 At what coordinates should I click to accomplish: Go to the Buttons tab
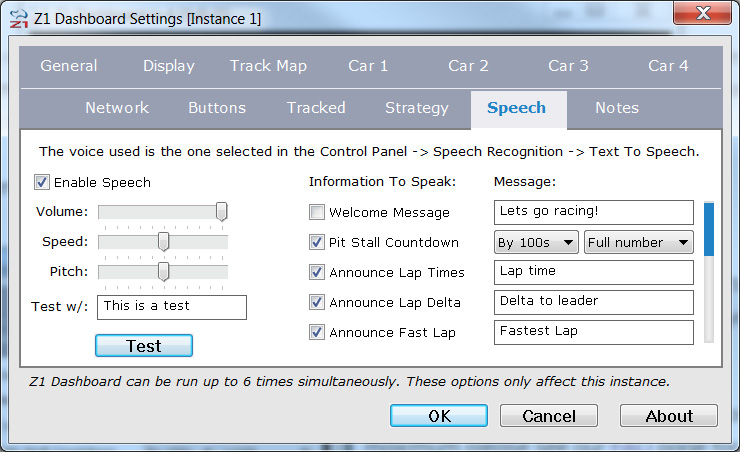coord(217,108)
